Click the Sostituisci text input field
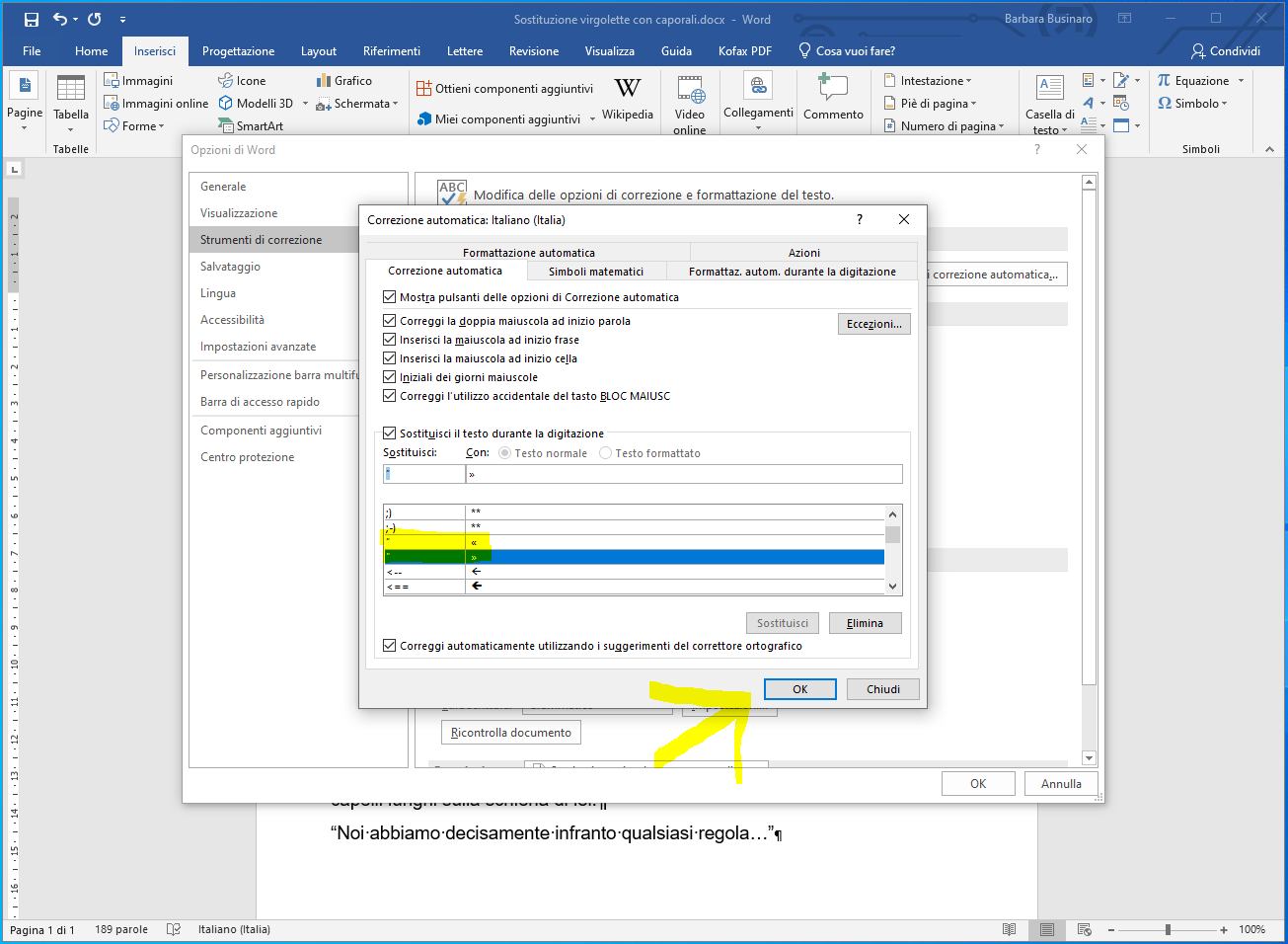Image resolution: width=1288 pixels, height=944 pixels. 423,475
